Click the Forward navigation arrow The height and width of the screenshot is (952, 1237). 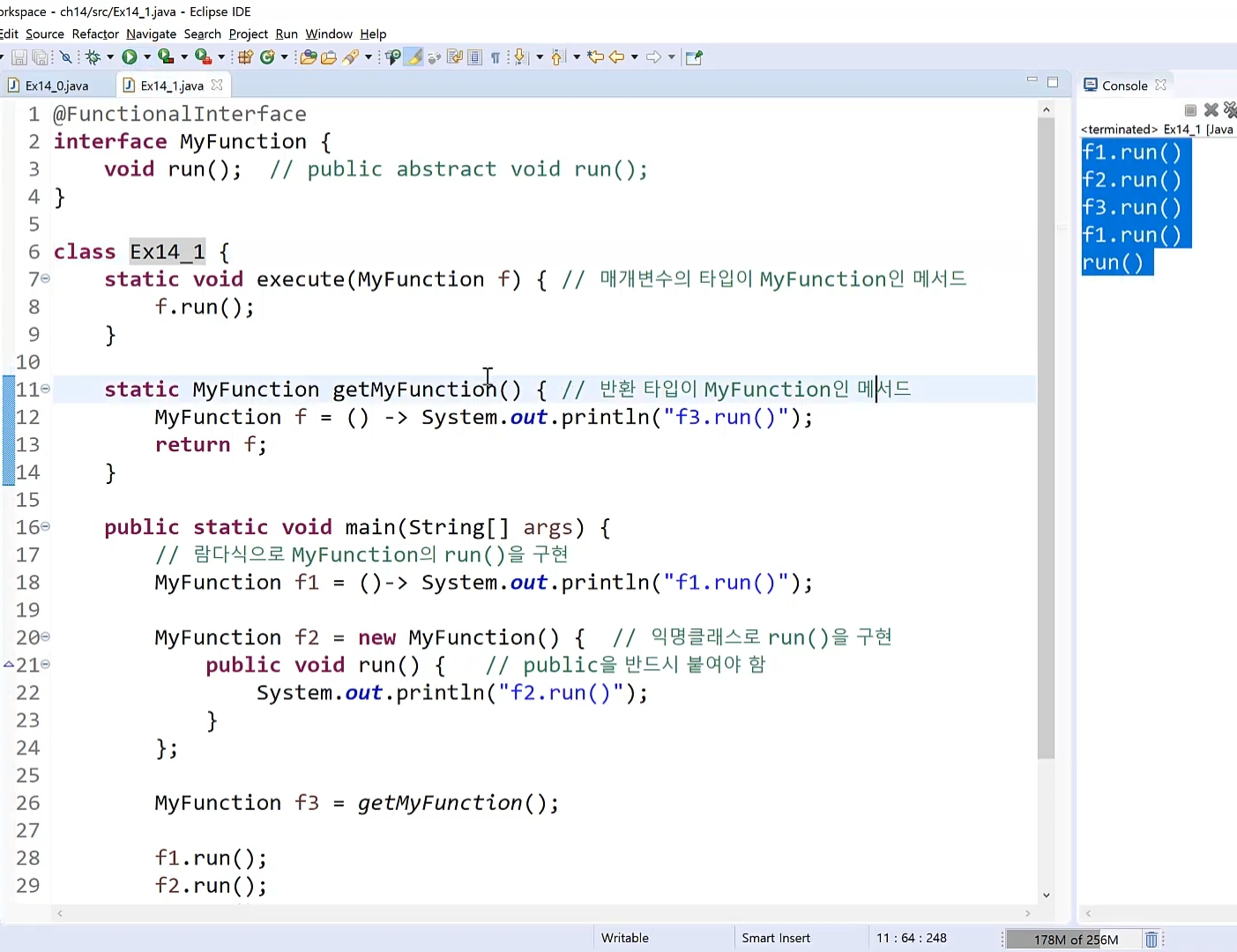(653, 57)
